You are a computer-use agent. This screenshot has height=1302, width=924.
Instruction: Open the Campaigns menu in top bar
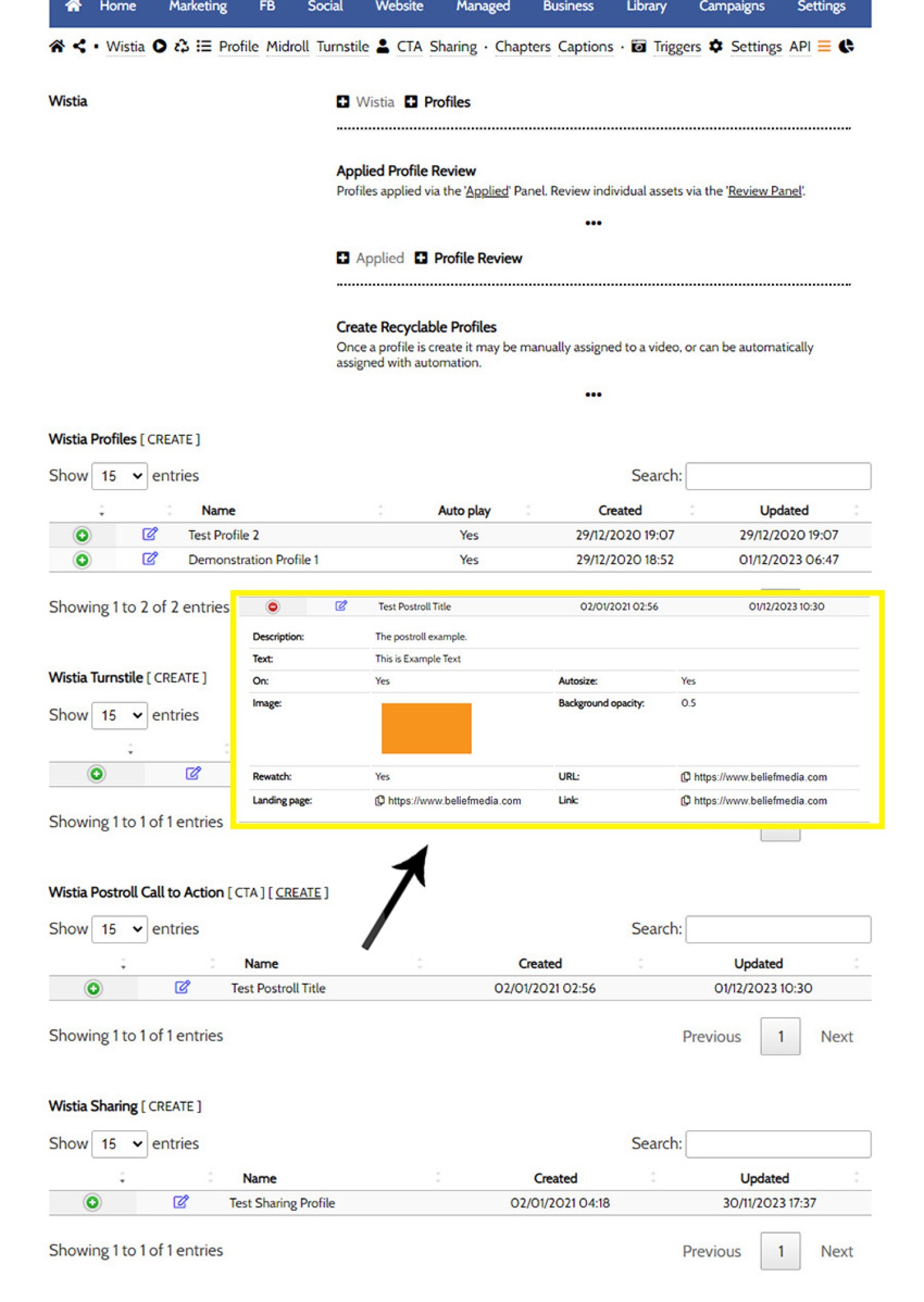(731, 7)
